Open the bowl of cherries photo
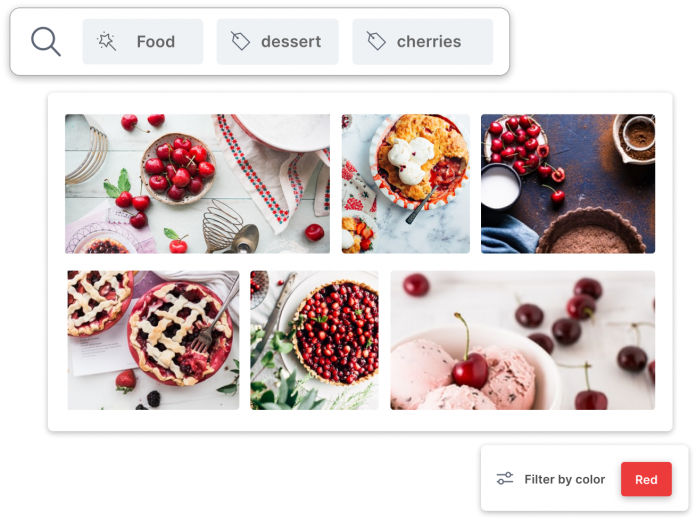Viewport: 696px width, 519px height. tap(198, 184)
